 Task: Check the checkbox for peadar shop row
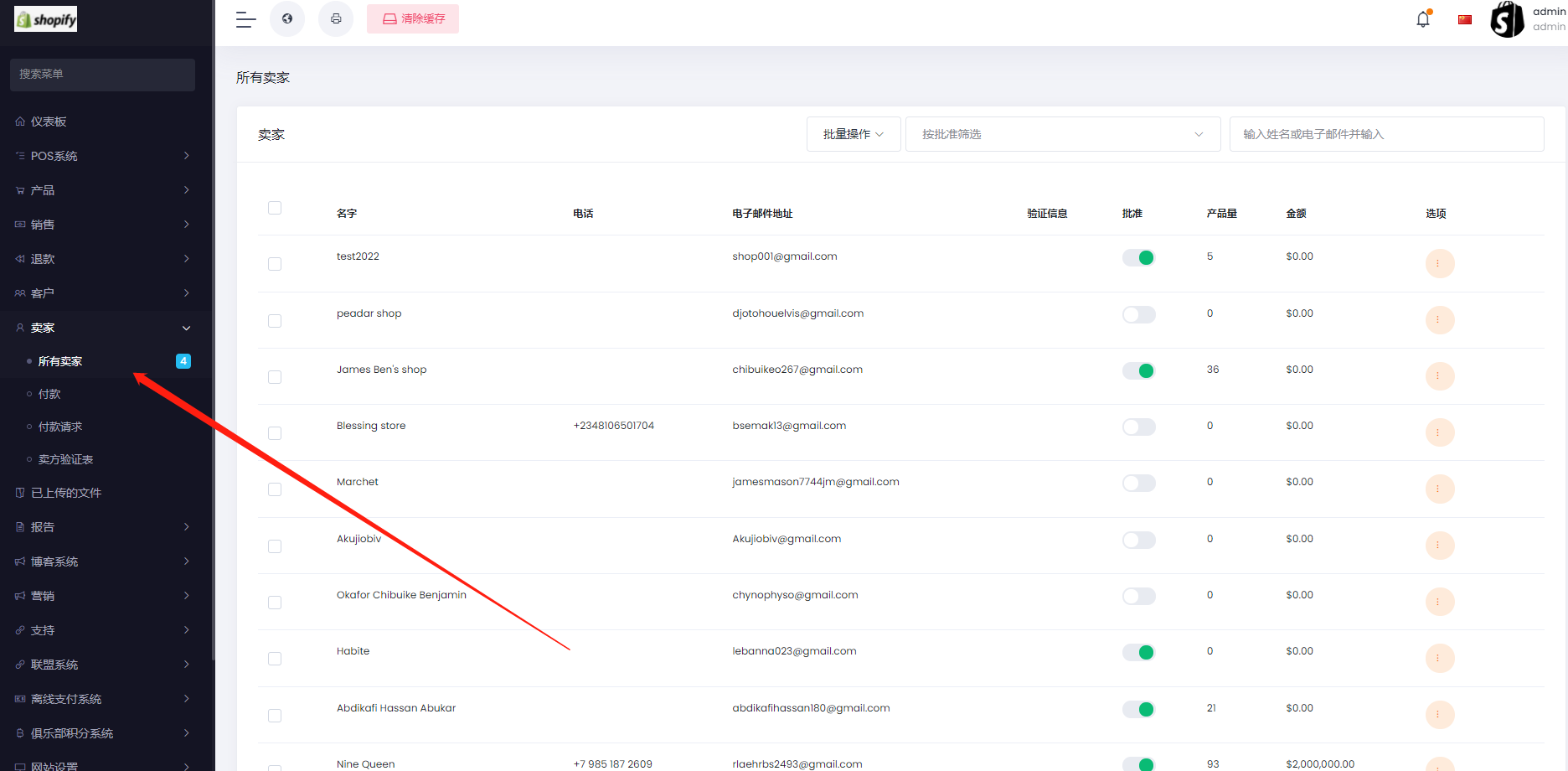point(275,321)
